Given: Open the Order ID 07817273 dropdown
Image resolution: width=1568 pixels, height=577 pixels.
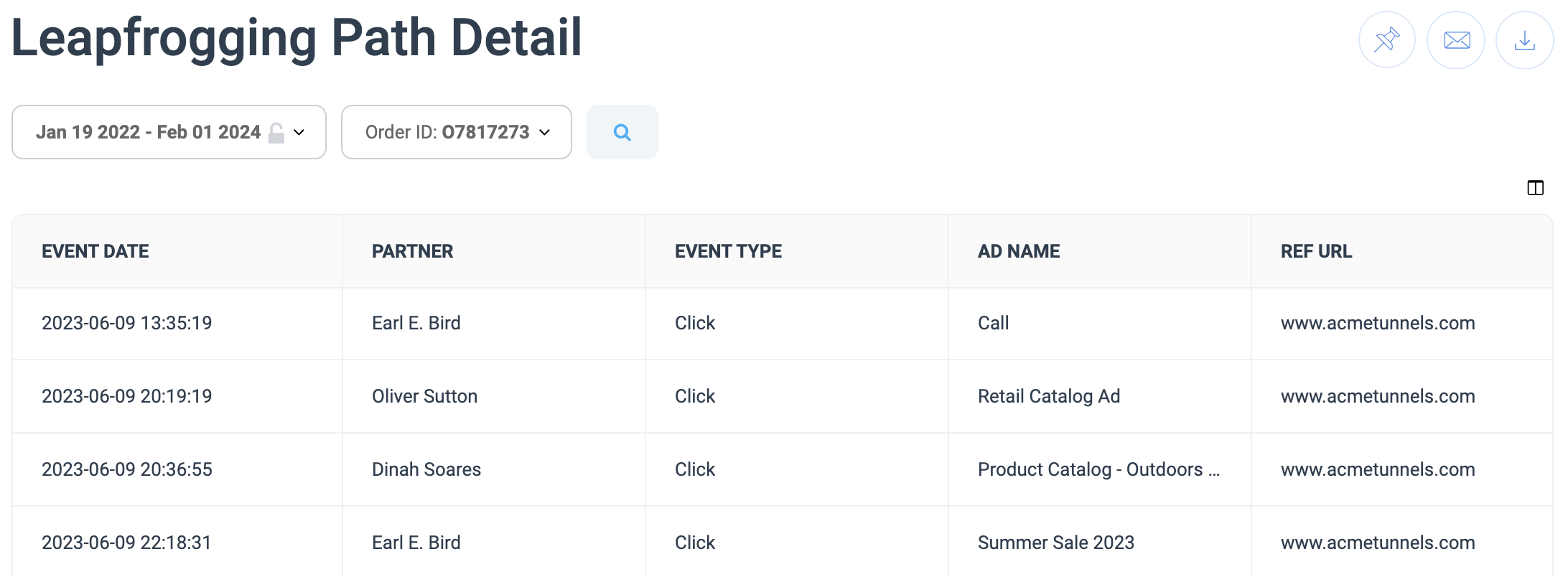Looking at the screenshot, I should tap(457, 132).
